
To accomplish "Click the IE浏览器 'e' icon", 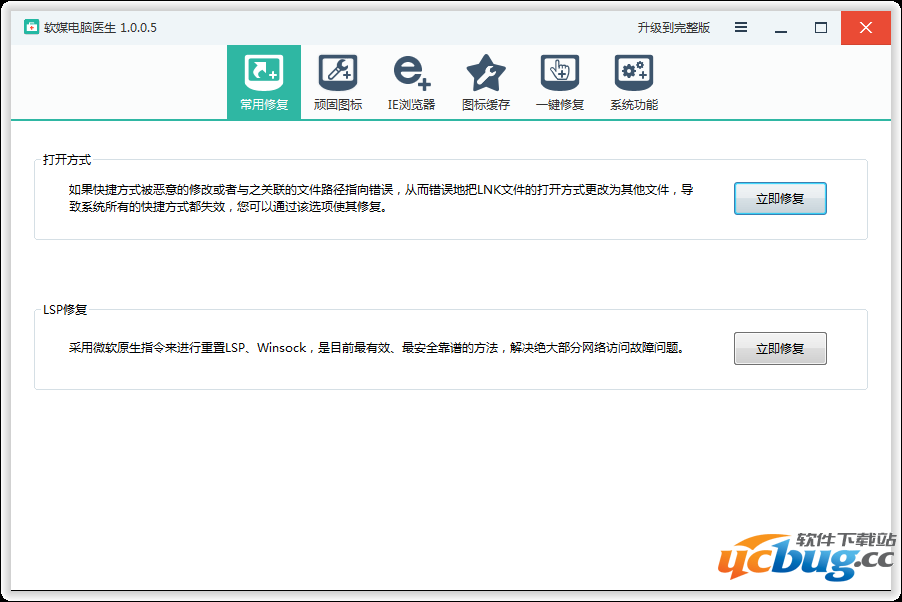I will [x=411, y=72].
